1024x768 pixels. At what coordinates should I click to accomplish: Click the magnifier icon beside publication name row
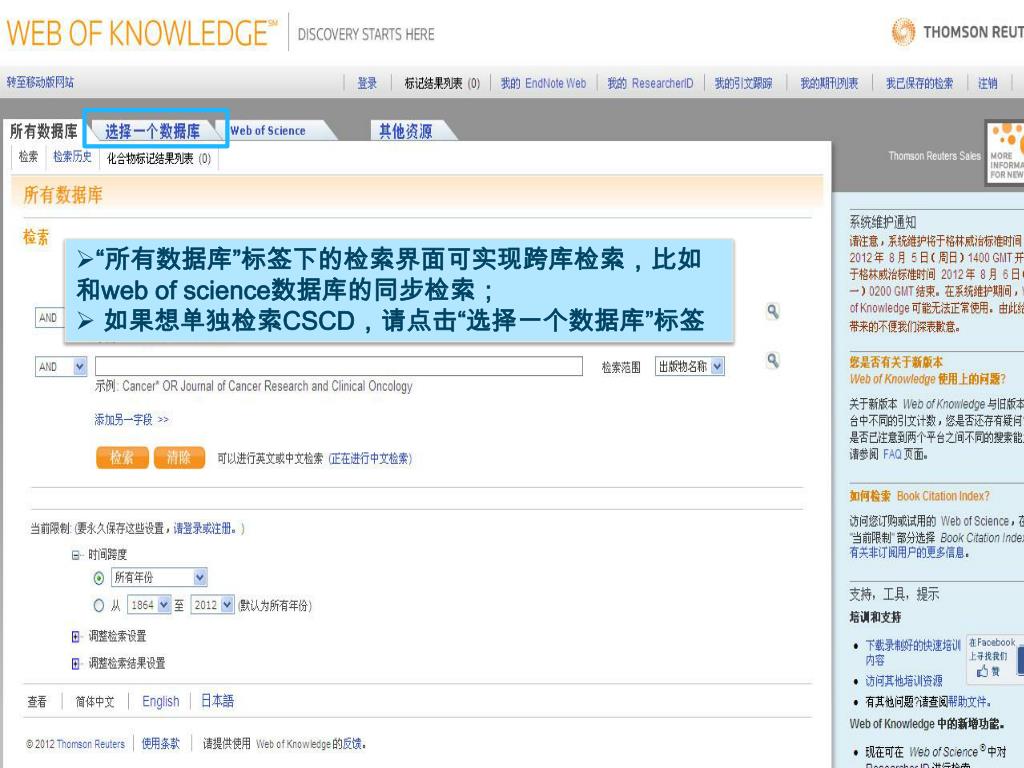pyautogui.click(x=773, y=360)
